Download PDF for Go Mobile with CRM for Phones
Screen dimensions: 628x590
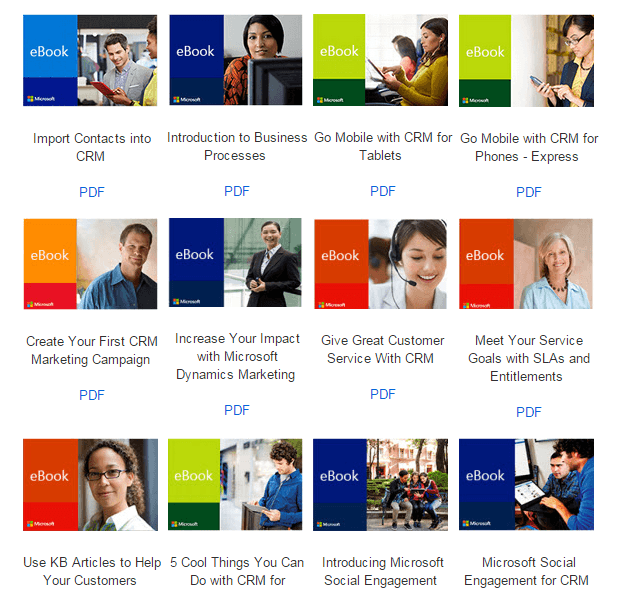(x=529, y=192)
